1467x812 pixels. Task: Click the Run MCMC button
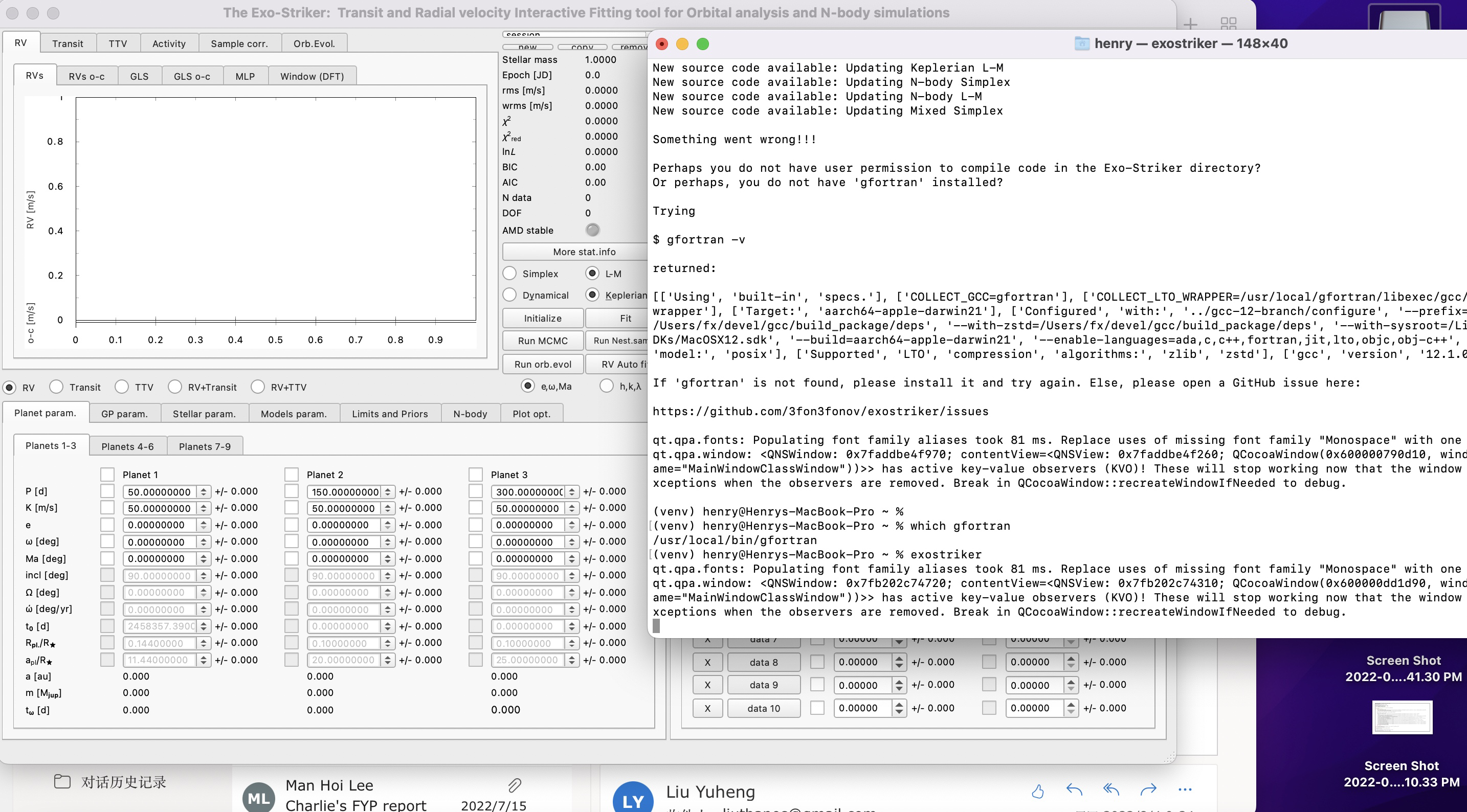coord(542,341)
